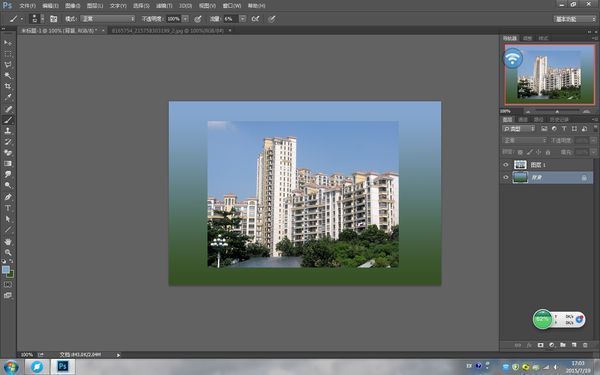
Task: Add a layer mask from Layers panel footer
Action: (540, 345)
